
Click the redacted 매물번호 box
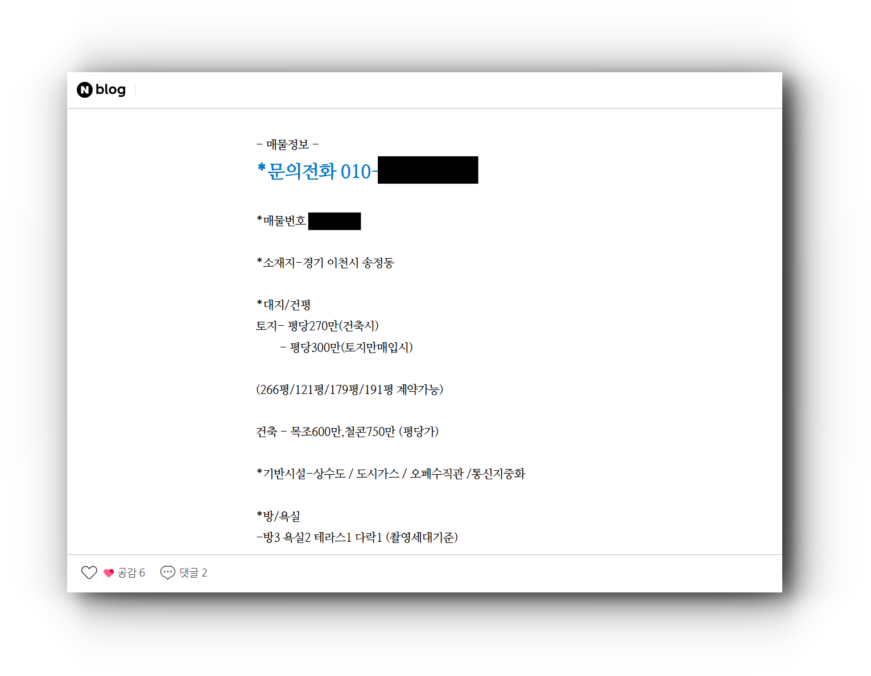click(334, 221)
